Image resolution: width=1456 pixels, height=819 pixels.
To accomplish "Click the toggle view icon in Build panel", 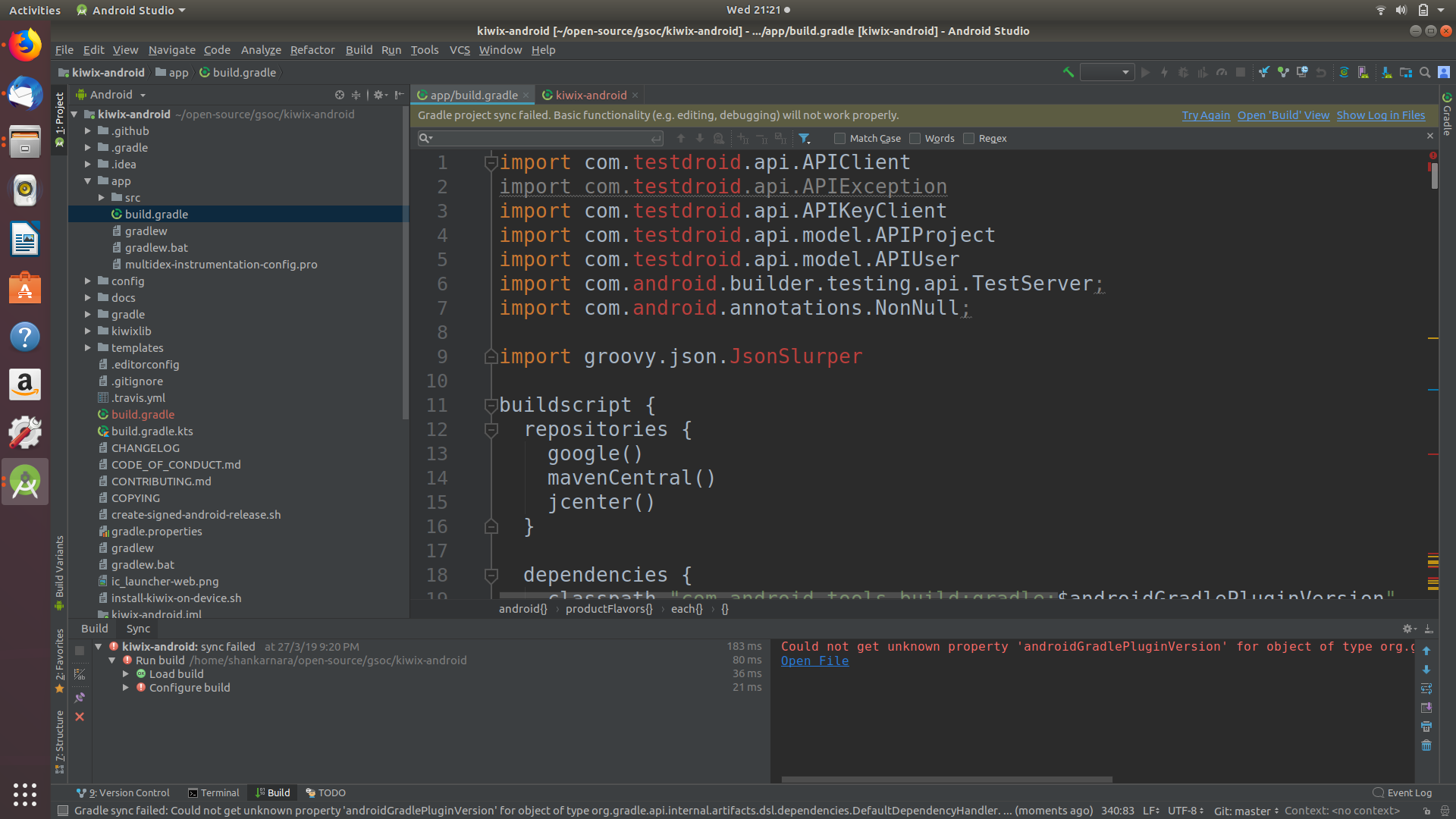I will (80, 674).
